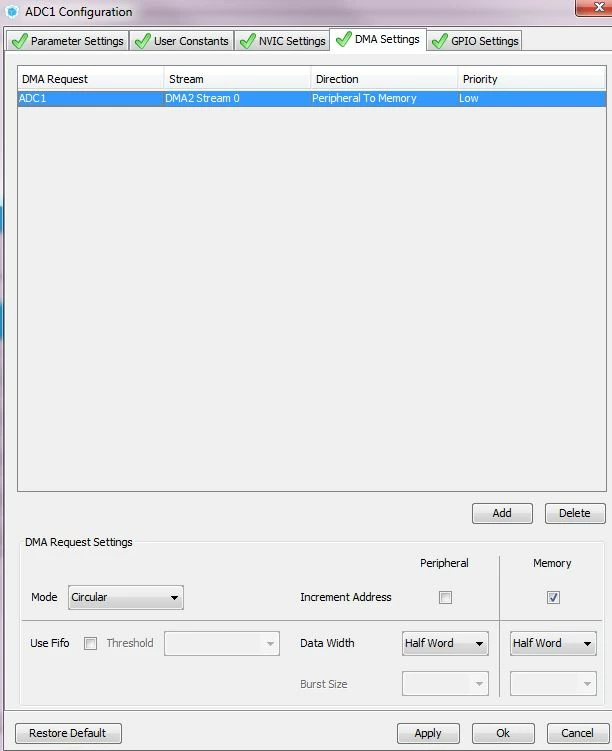The image size is (612, 751).
Task: Click the Delete button
Action: (575, 513)
